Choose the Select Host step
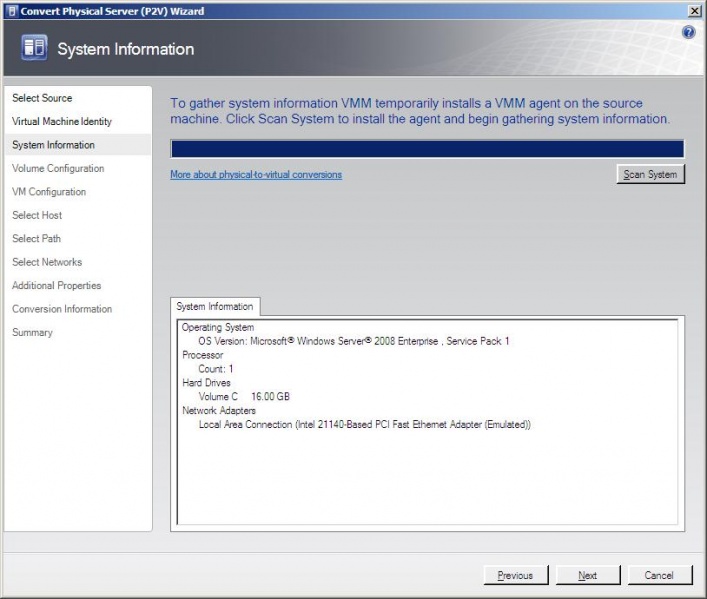 37,215
